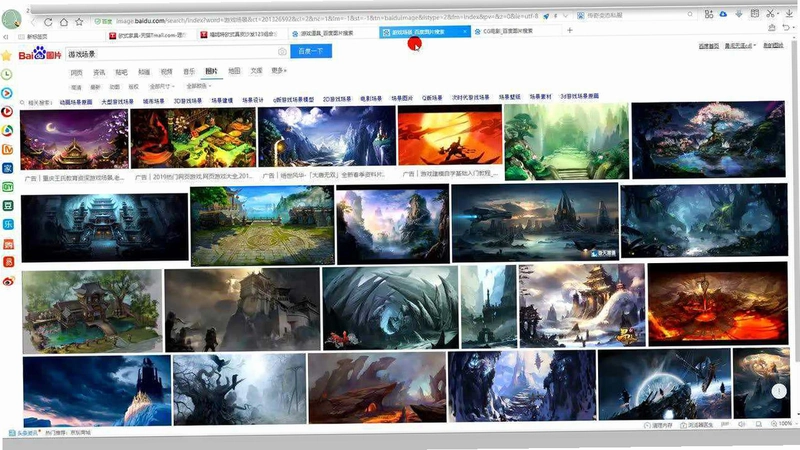Open a new tab with the plus icon
The image size is (800, 450).
pyautogui.click(x=570, y=30)
